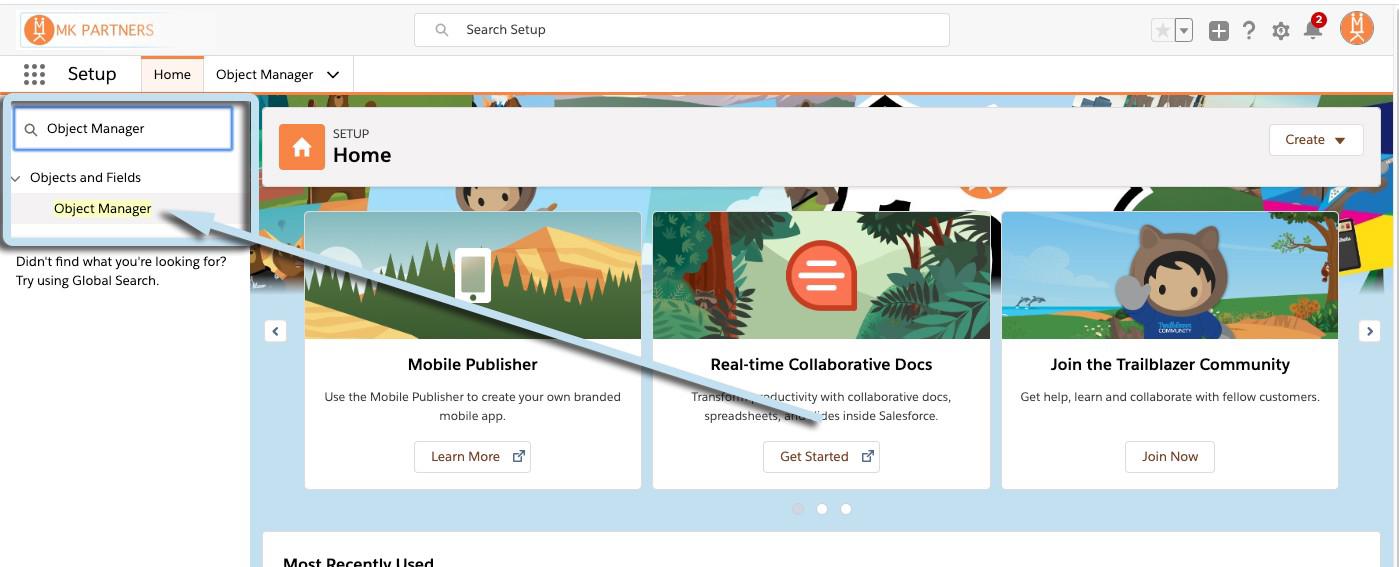The width and height of the screenshot is (1399, 567).
Task: Open the App Launcher grid icon
Action: tap(34, 74)
